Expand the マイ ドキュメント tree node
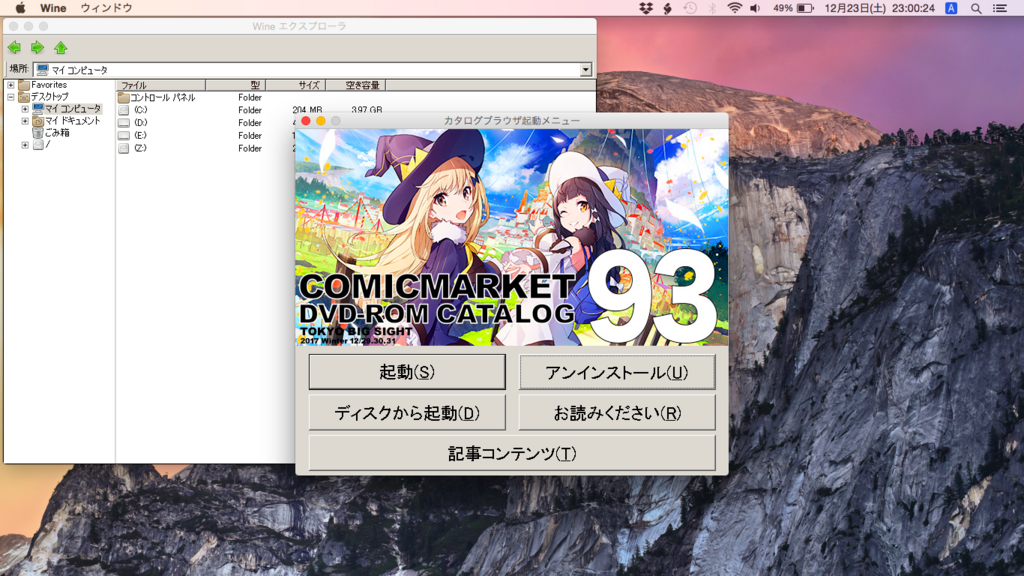Viewport: 1024px width, 576px height. click(25, 121)
